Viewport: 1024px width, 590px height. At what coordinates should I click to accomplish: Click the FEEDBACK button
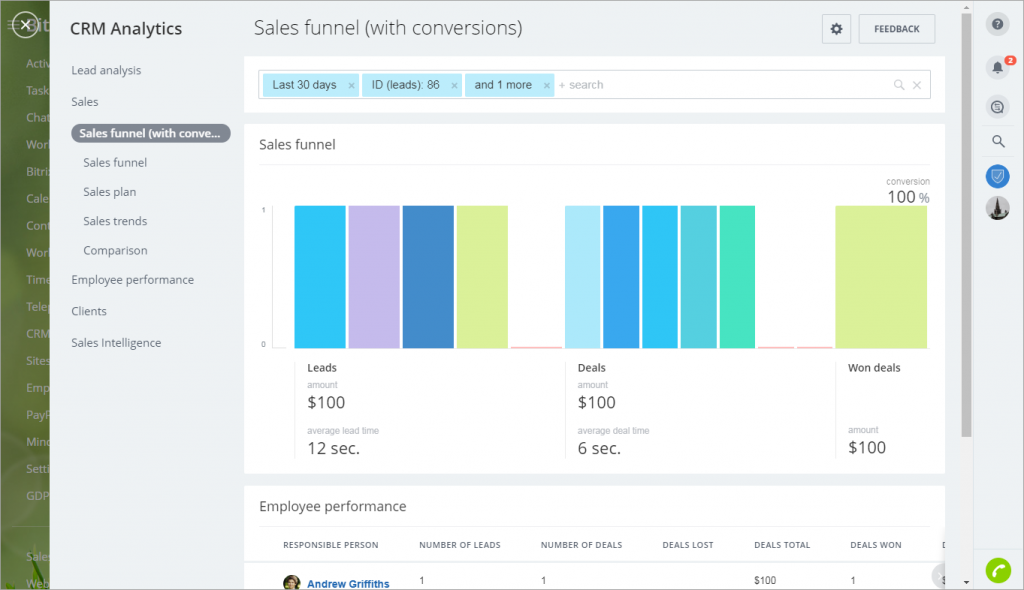(896, 29)
